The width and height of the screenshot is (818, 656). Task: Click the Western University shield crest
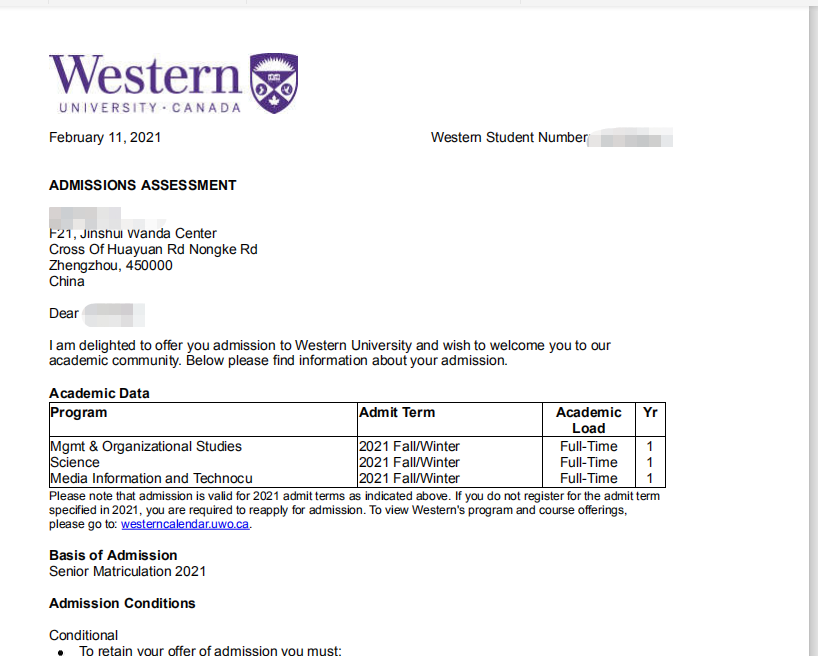click(274, 83)
